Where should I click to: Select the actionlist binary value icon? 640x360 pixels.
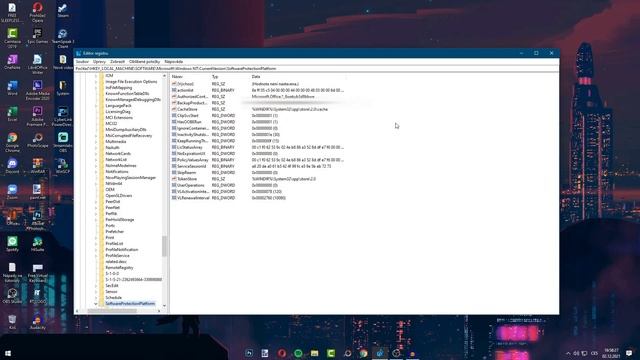point(174,90)
